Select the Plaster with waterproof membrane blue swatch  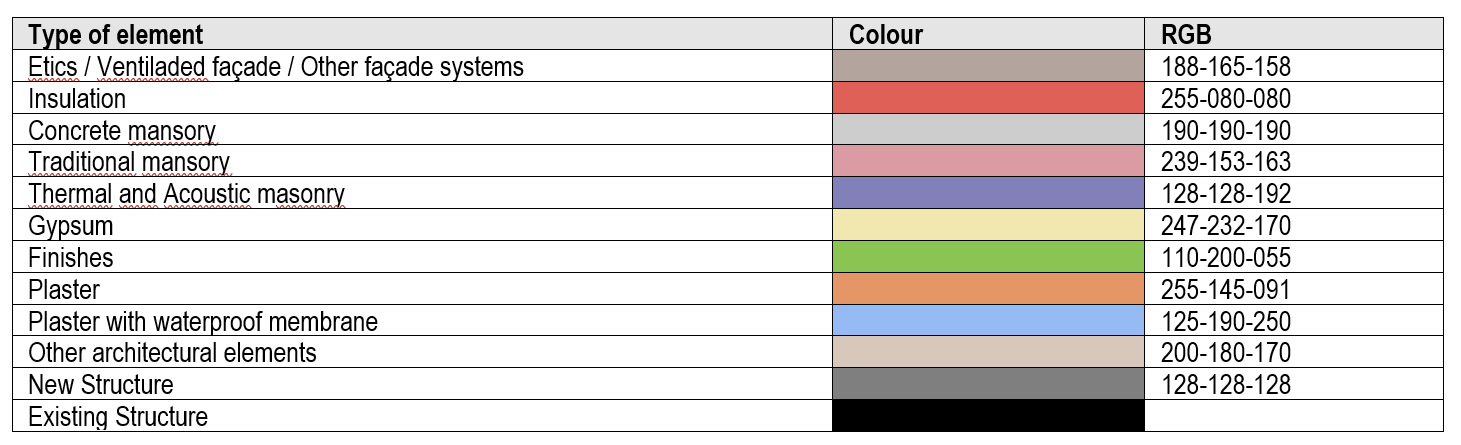click(x=988, y=321)
